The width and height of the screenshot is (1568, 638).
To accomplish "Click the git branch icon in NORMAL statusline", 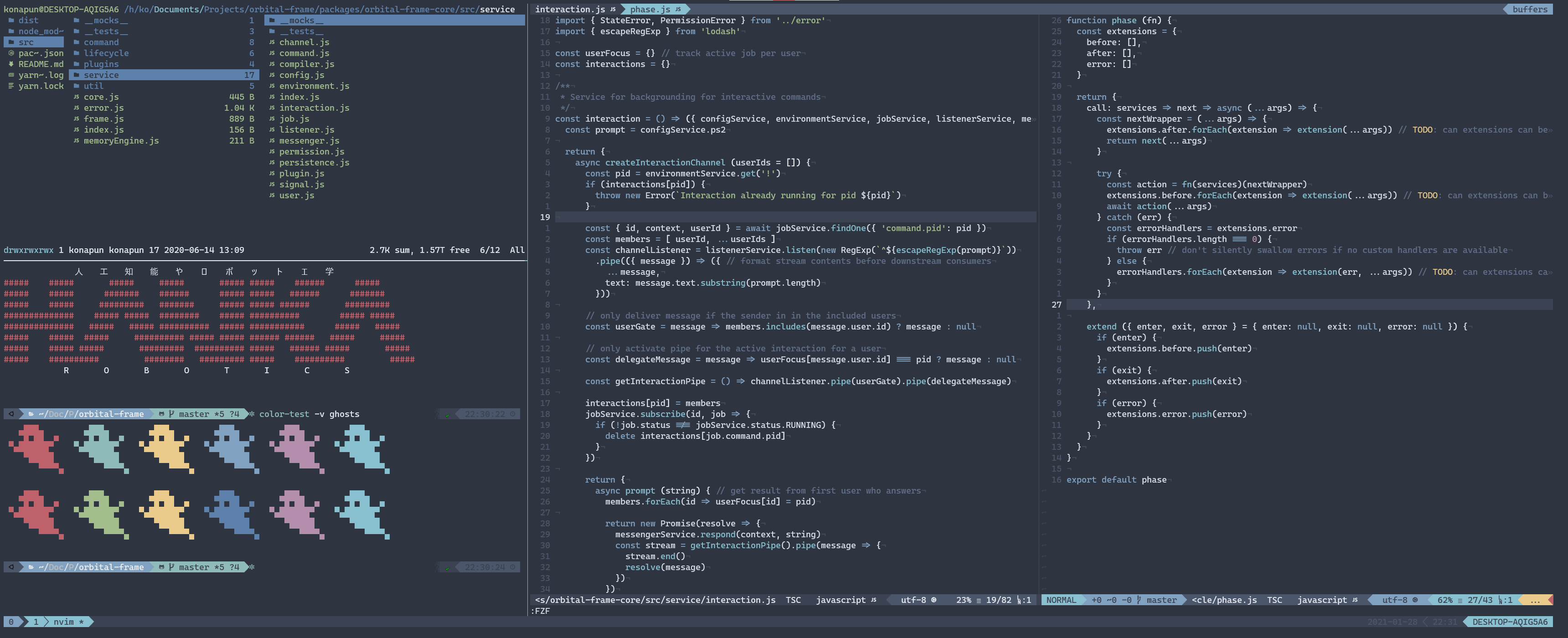I will 1139,600.
